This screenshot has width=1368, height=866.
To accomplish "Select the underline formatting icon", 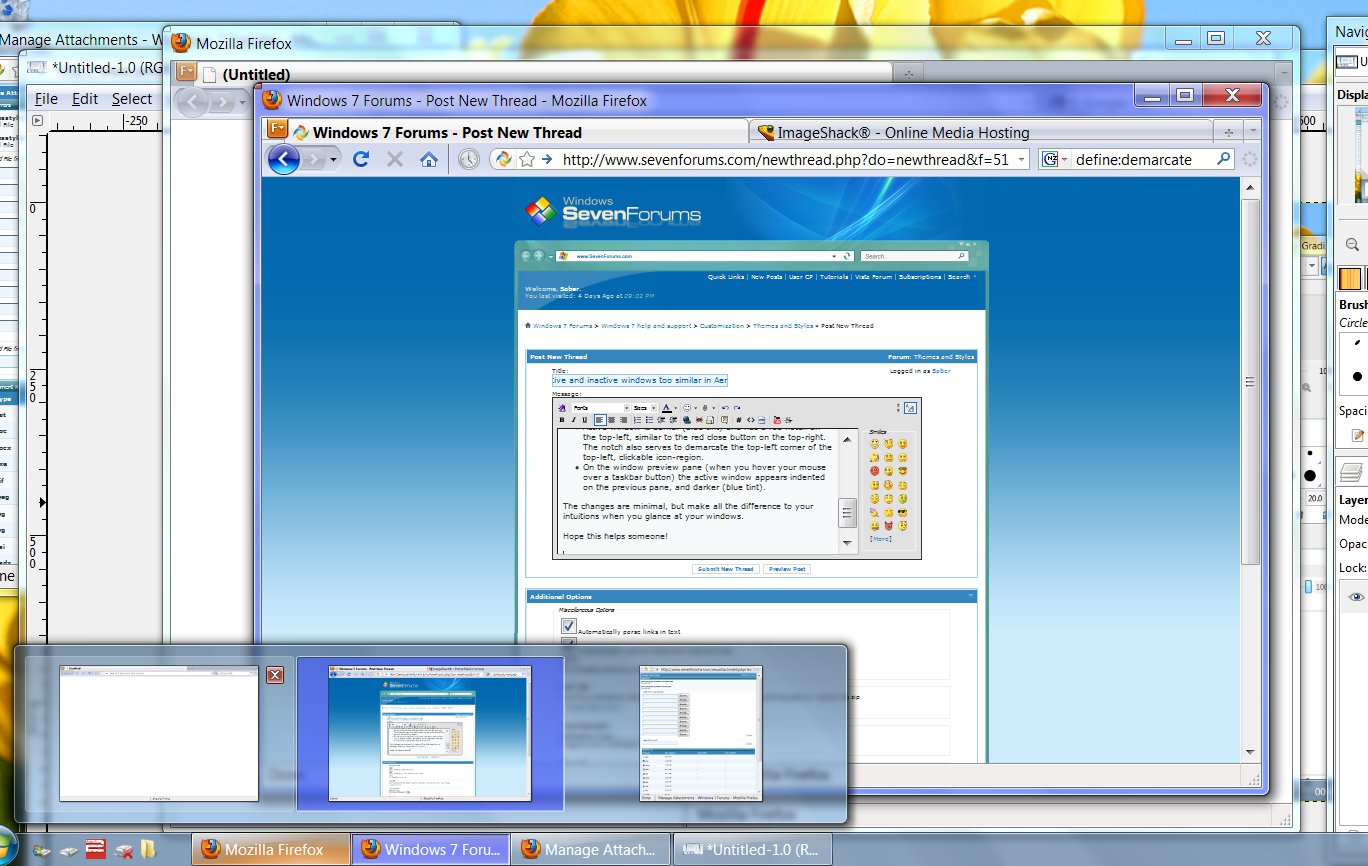I will 584,421.
